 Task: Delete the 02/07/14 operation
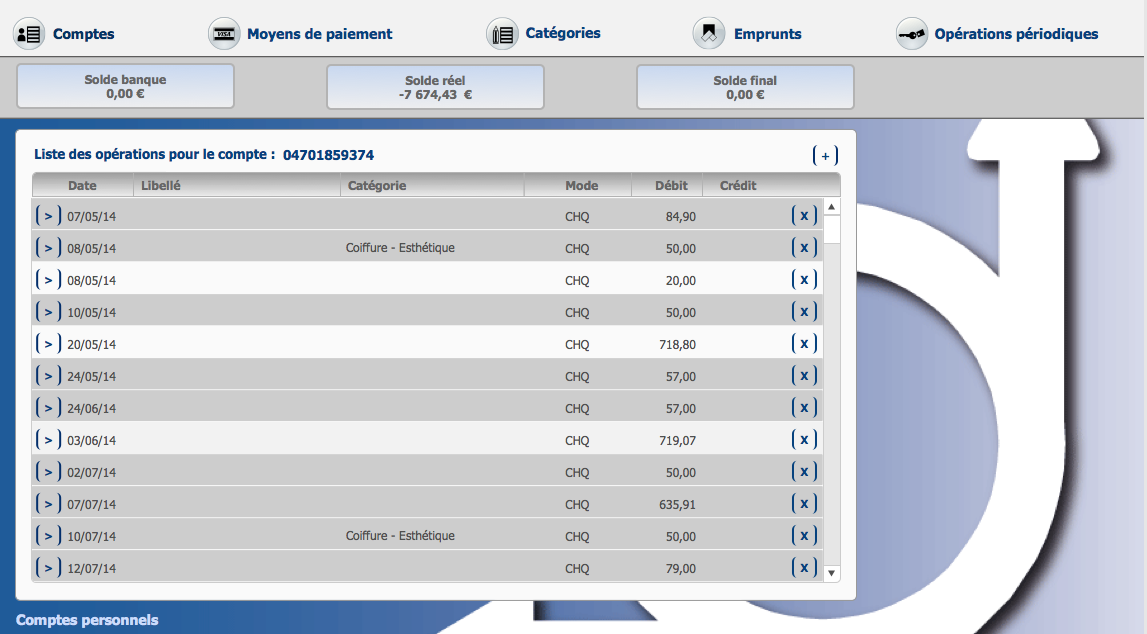point(804,472)
